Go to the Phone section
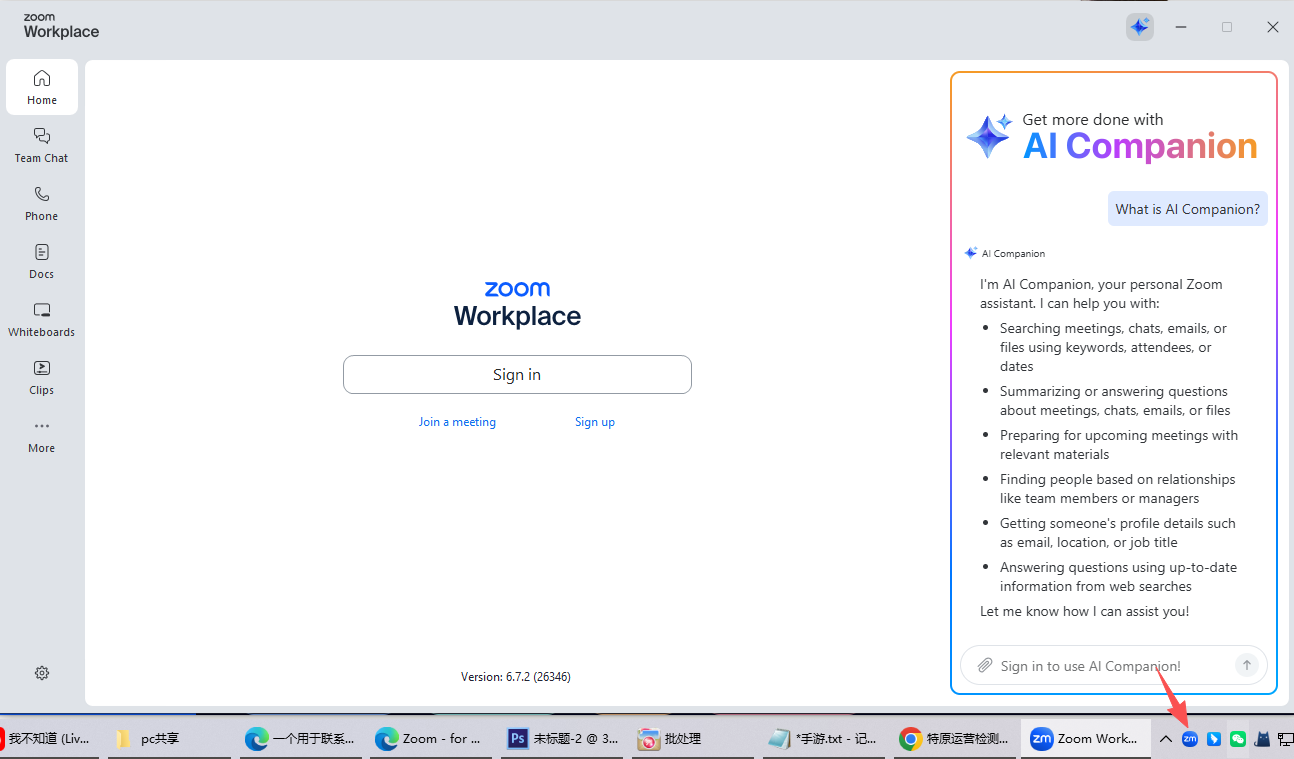The height and width of the screenshot is (759, 1294). pos(42,203)
